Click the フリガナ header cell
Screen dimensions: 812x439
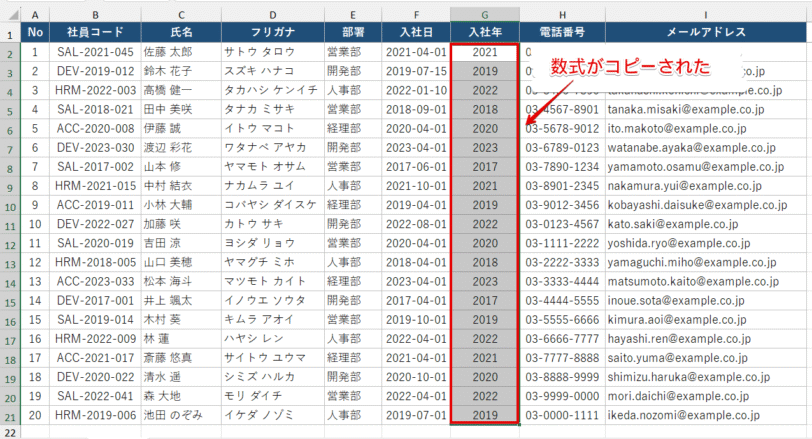coord(273,32)
